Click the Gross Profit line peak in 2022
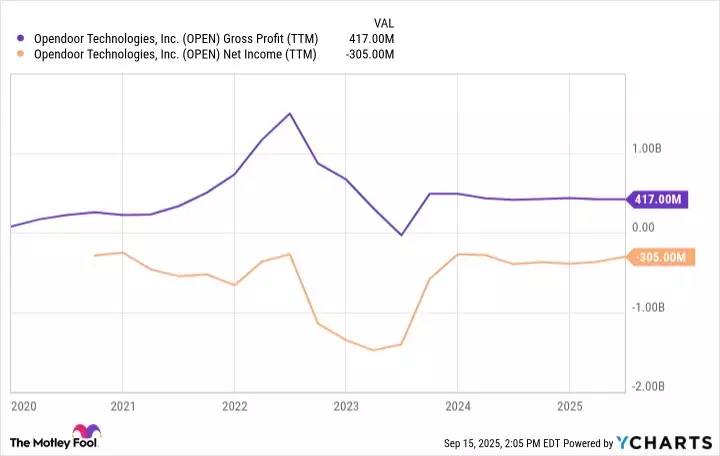 pos(289,114)
